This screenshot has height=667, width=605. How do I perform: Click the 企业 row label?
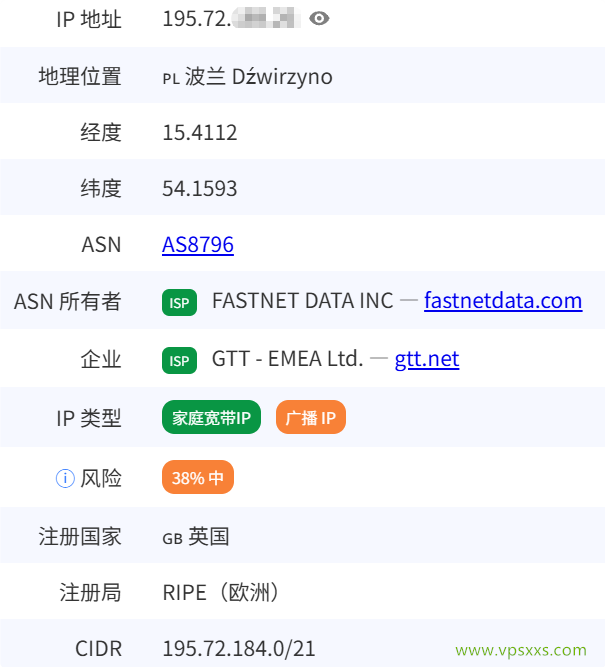(101, 359)
